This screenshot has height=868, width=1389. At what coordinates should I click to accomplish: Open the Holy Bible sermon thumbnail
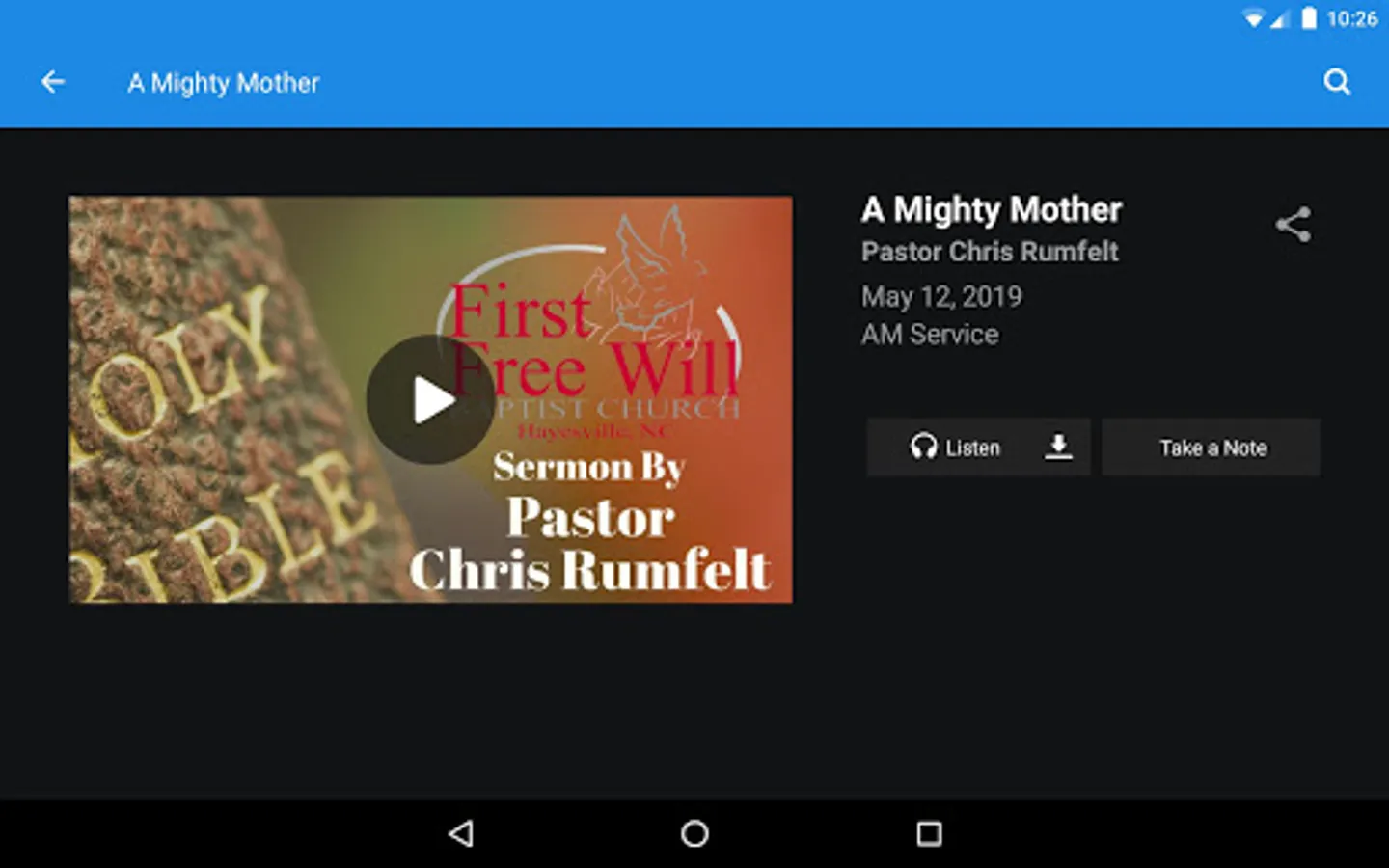point(430,399)
